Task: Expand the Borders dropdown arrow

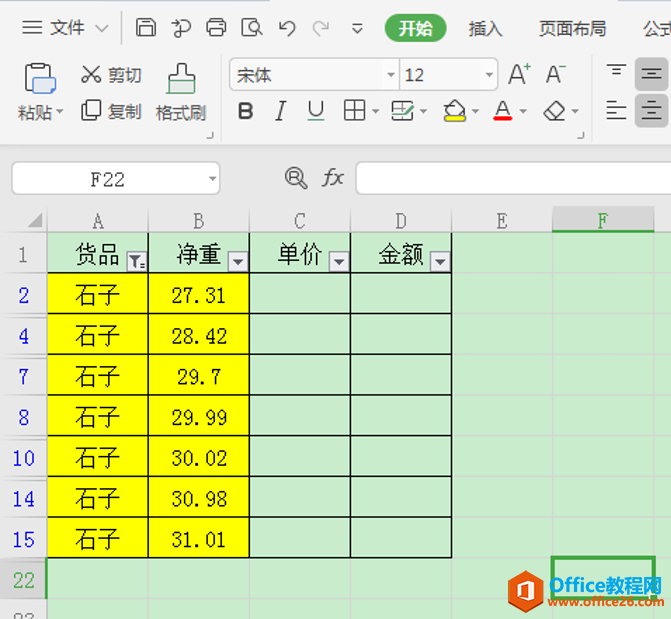Action: [x=375, y=111]
